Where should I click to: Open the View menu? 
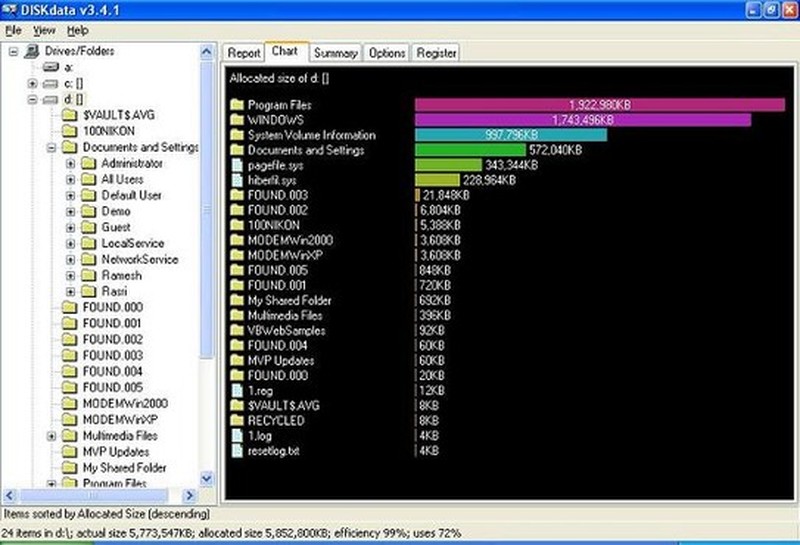click(44, 31)
